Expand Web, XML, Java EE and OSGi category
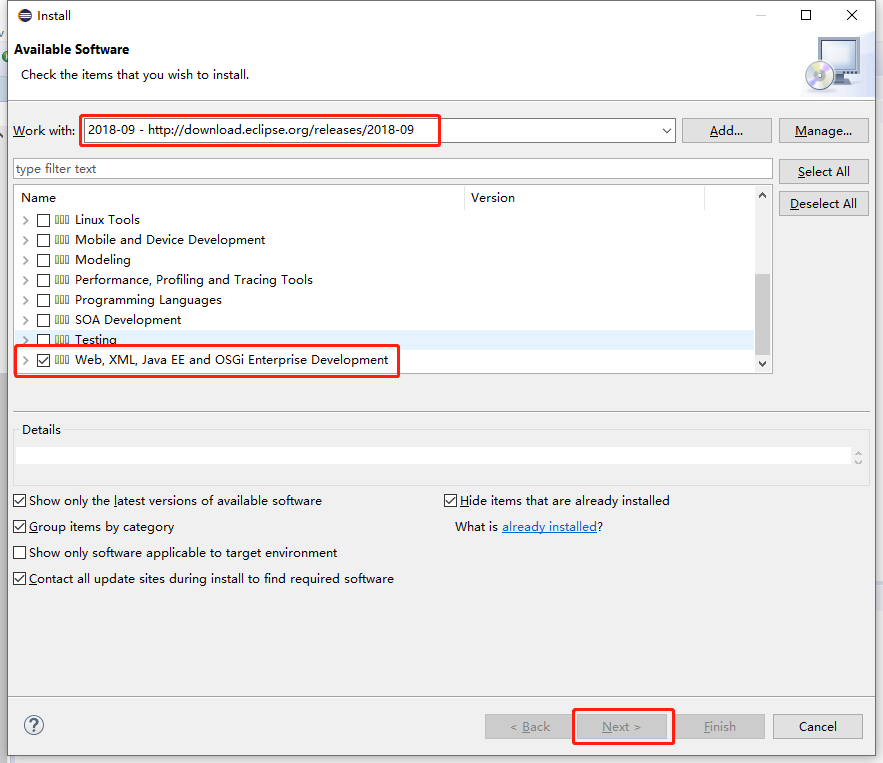Viewport: 883px width, 763px height. point(25,360)
